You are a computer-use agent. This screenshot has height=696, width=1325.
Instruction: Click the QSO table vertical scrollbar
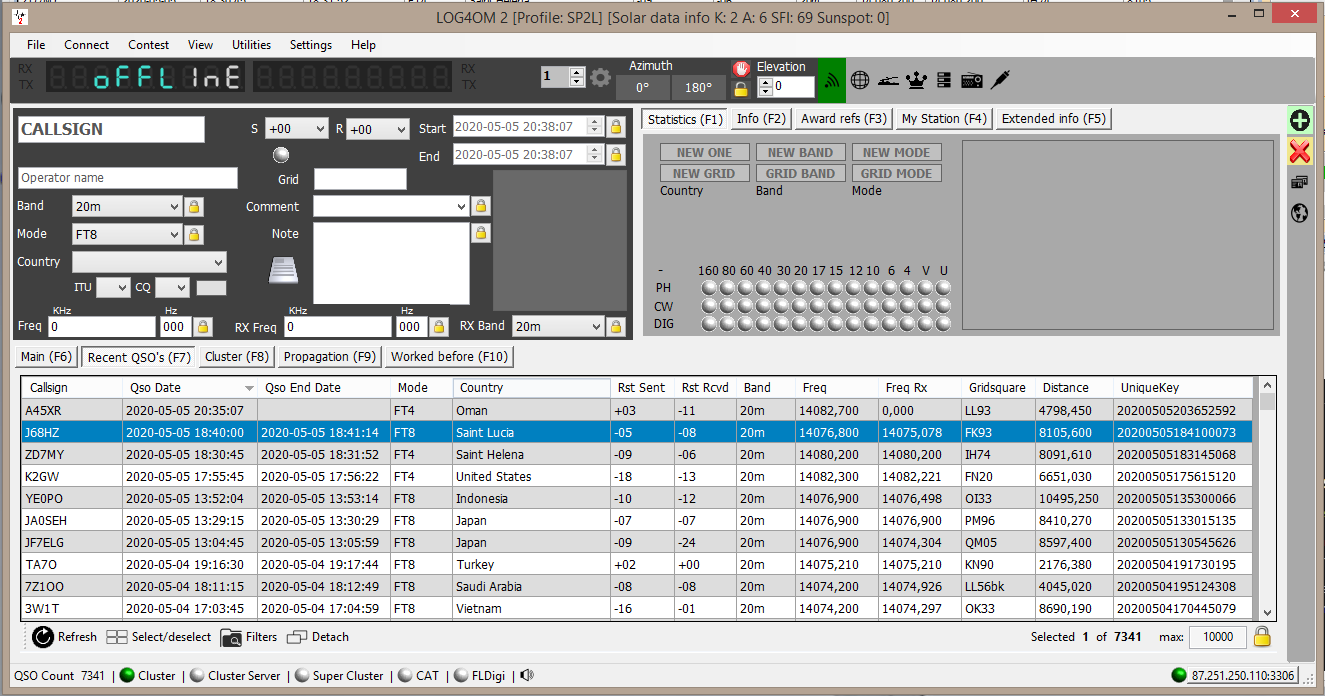1268,499
